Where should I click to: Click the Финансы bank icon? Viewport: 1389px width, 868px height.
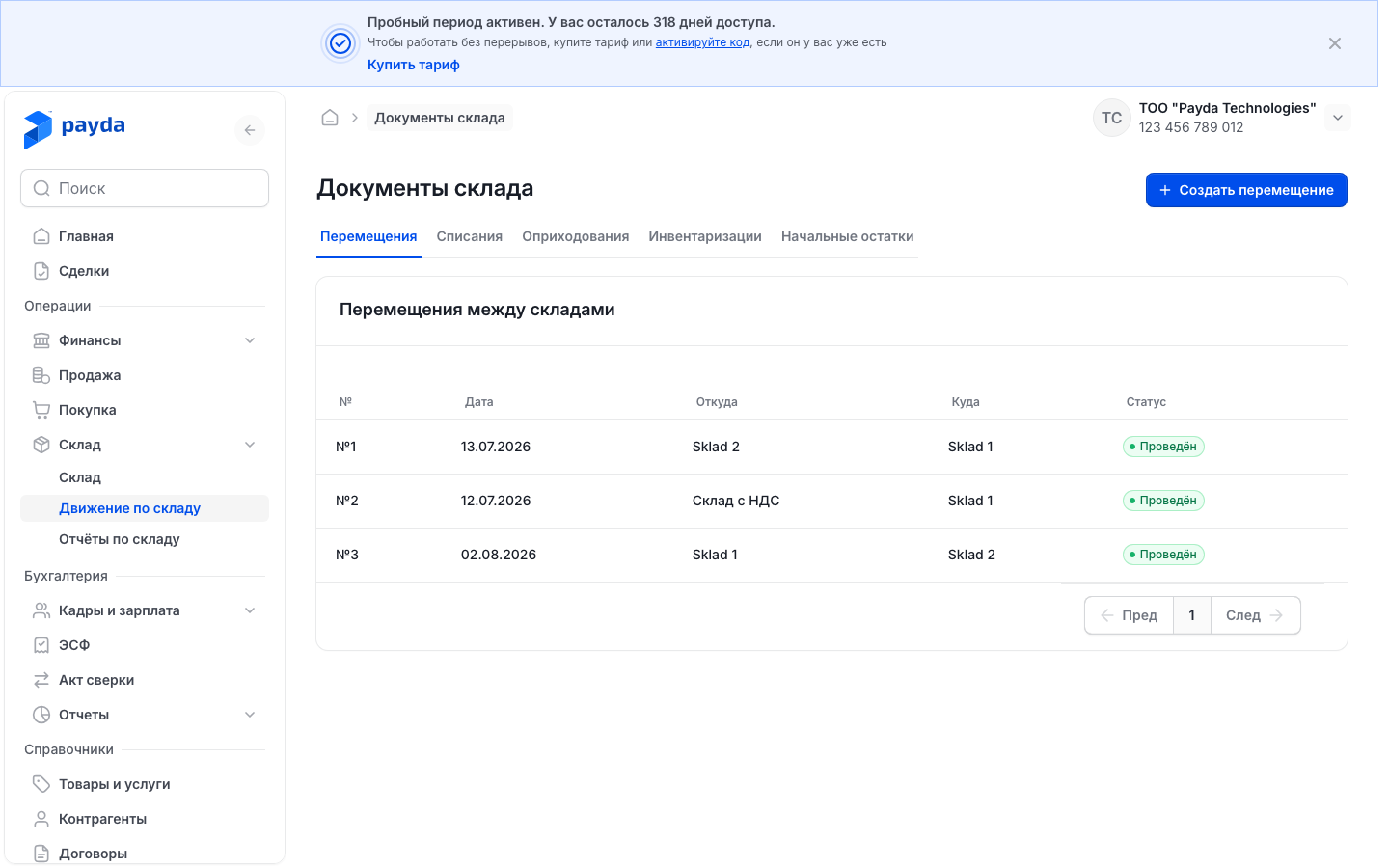pyautogui.click(x=41, y=340)
